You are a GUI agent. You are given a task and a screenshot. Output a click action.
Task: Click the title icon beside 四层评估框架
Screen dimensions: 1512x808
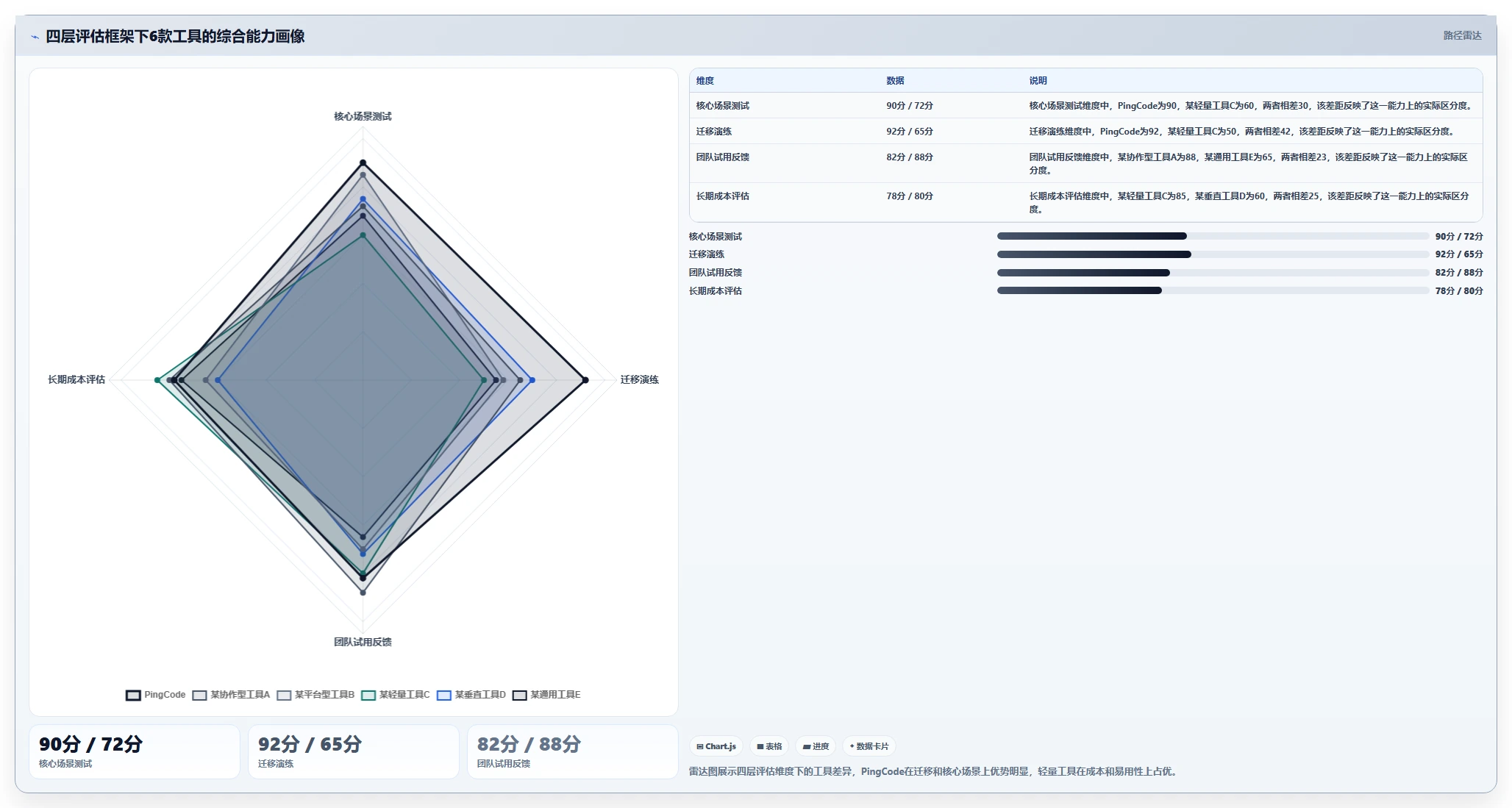35,37
